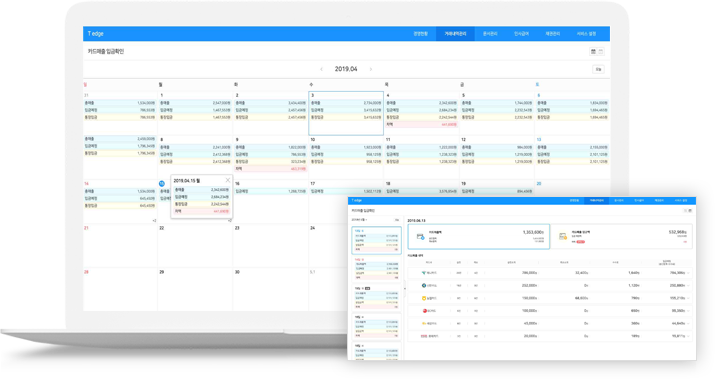Close the 2019.04.15 popup
This screenshot has height=379, width=715.
pyautogui.click(x=228, y=180)
